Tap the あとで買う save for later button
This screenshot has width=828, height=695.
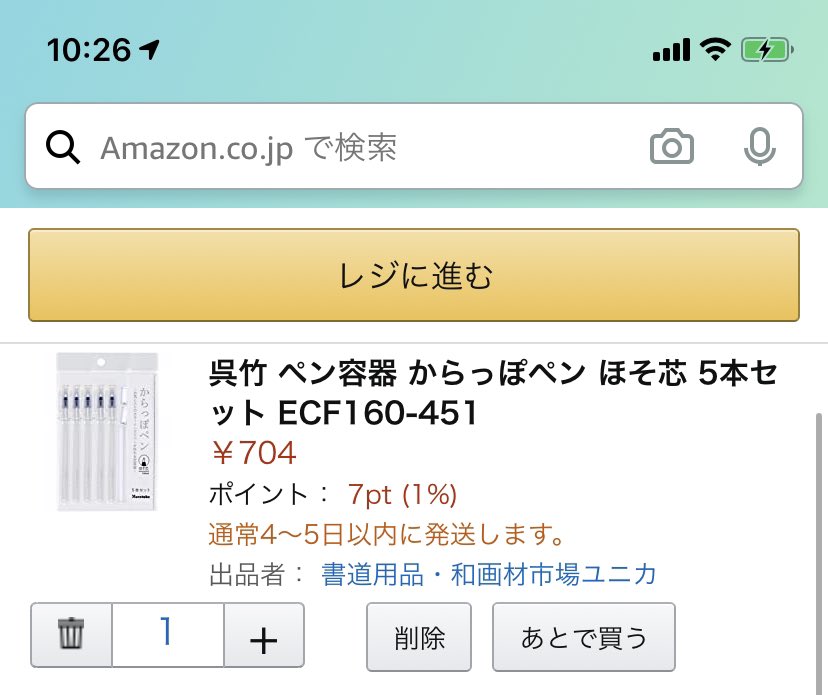point(584,637)
